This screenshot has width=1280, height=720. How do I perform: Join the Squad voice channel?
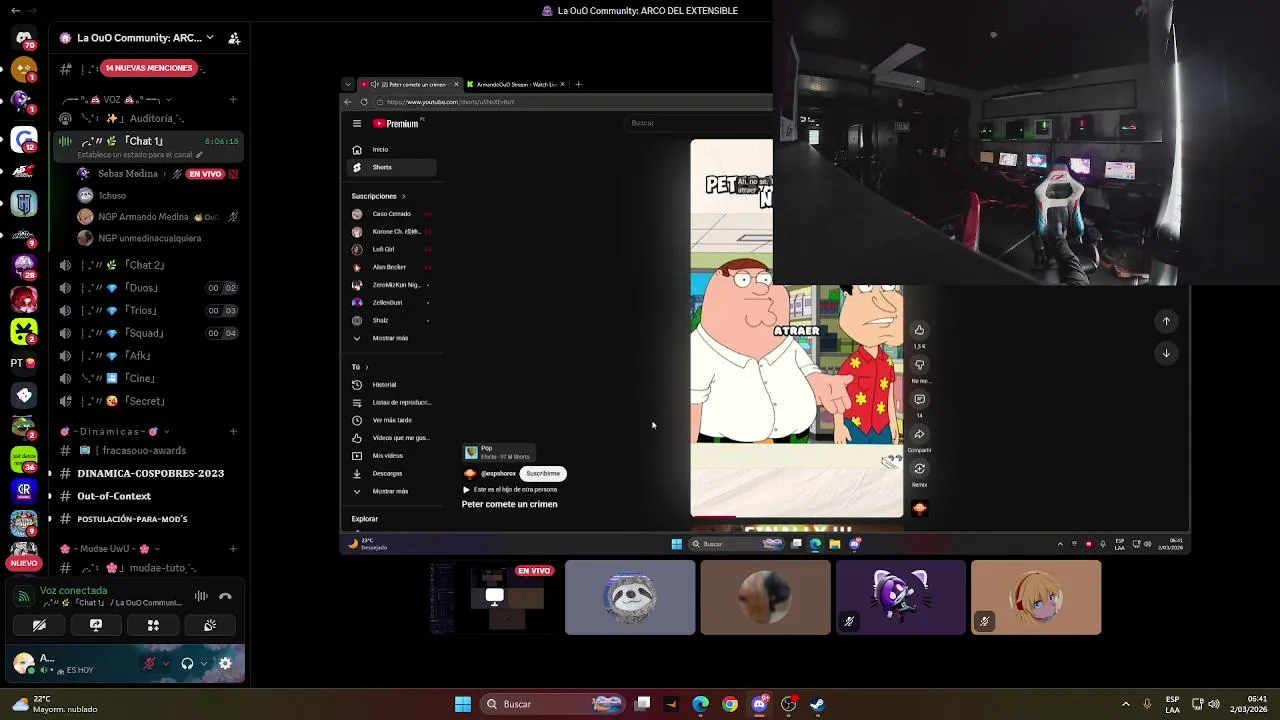[x=150, y=333]
